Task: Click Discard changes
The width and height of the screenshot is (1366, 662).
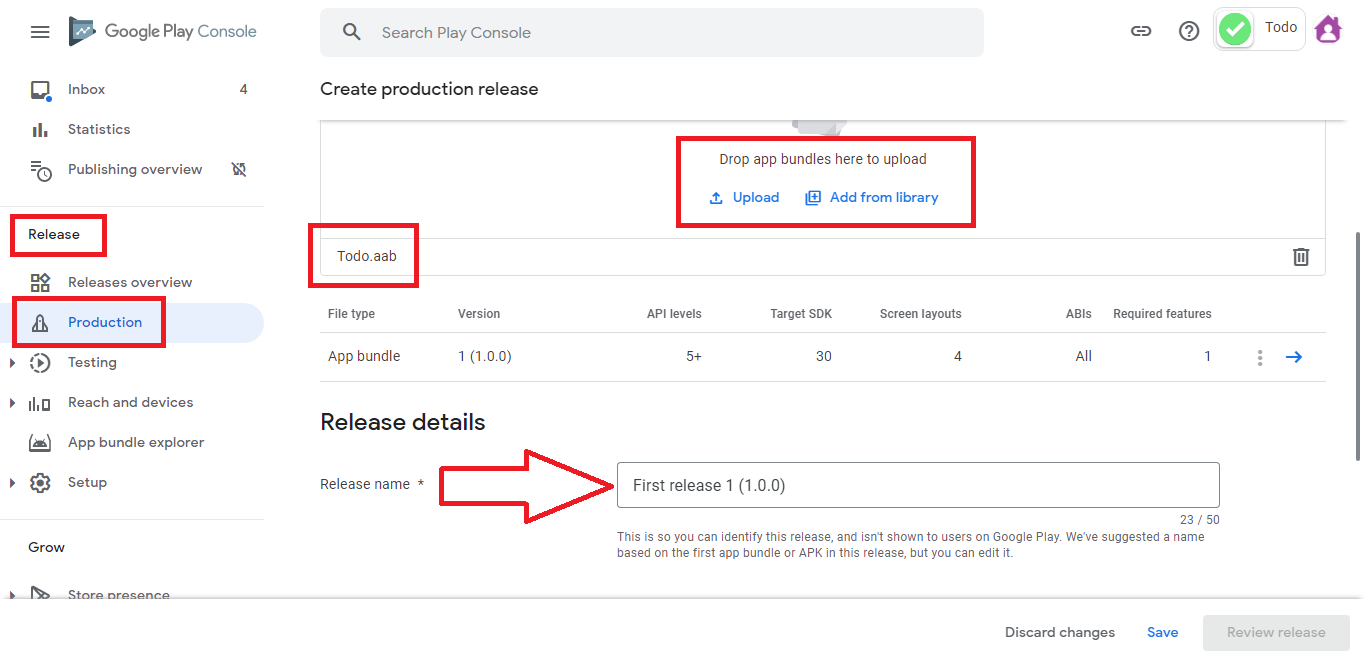Action: [x=1059, y=632]
